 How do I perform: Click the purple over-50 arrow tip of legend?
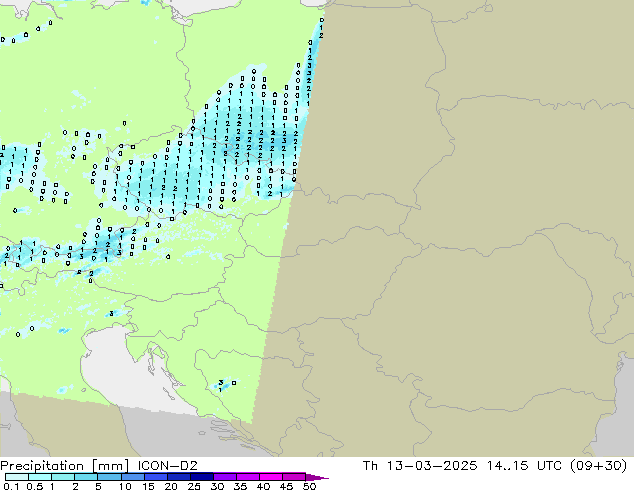(x=317, y=477)
